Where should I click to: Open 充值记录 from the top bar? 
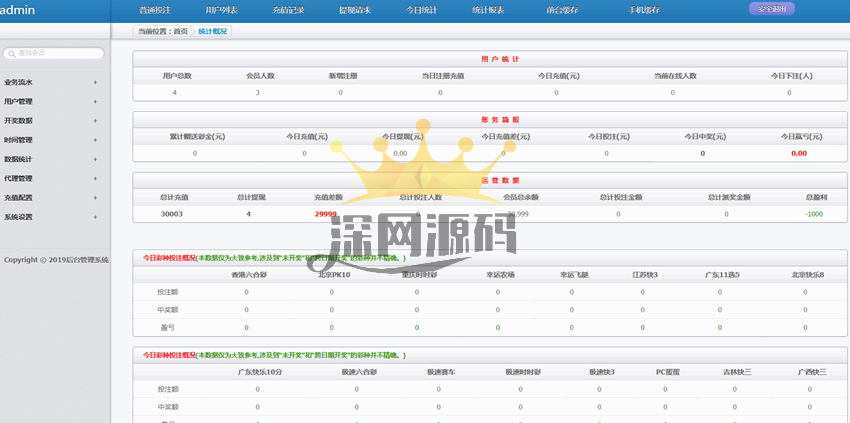288,10
